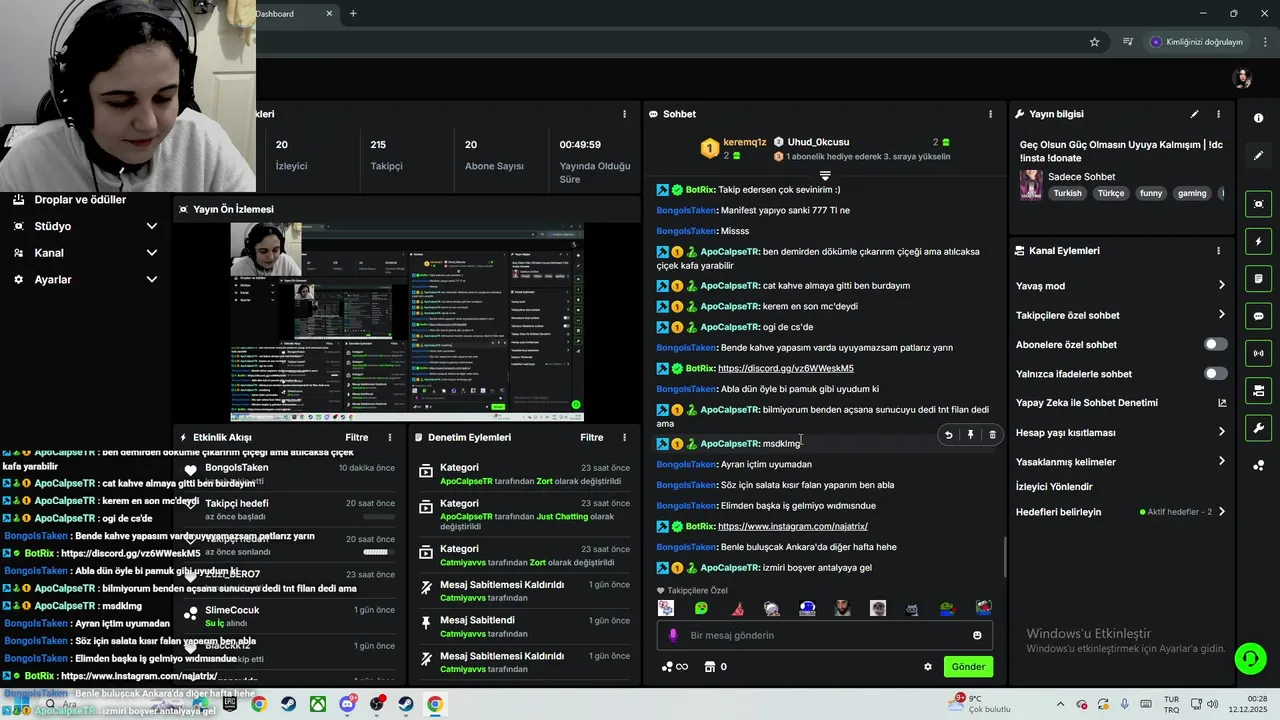Edit stream info with Yayın bilgisi pencil
This screenshot has height=720, width=1280.
coord(1194,114)
